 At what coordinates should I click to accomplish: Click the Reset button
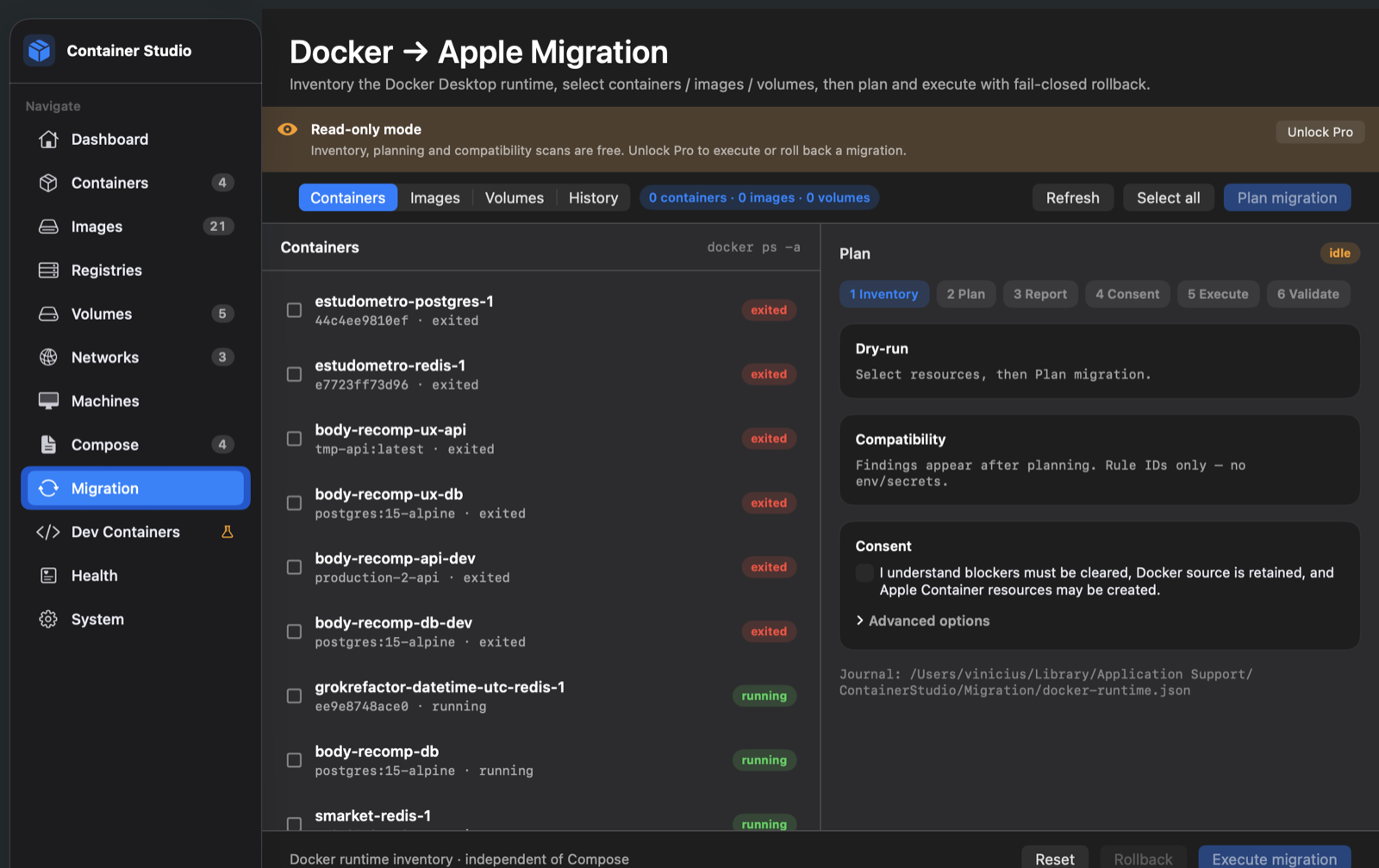[x=1055, y=858]
